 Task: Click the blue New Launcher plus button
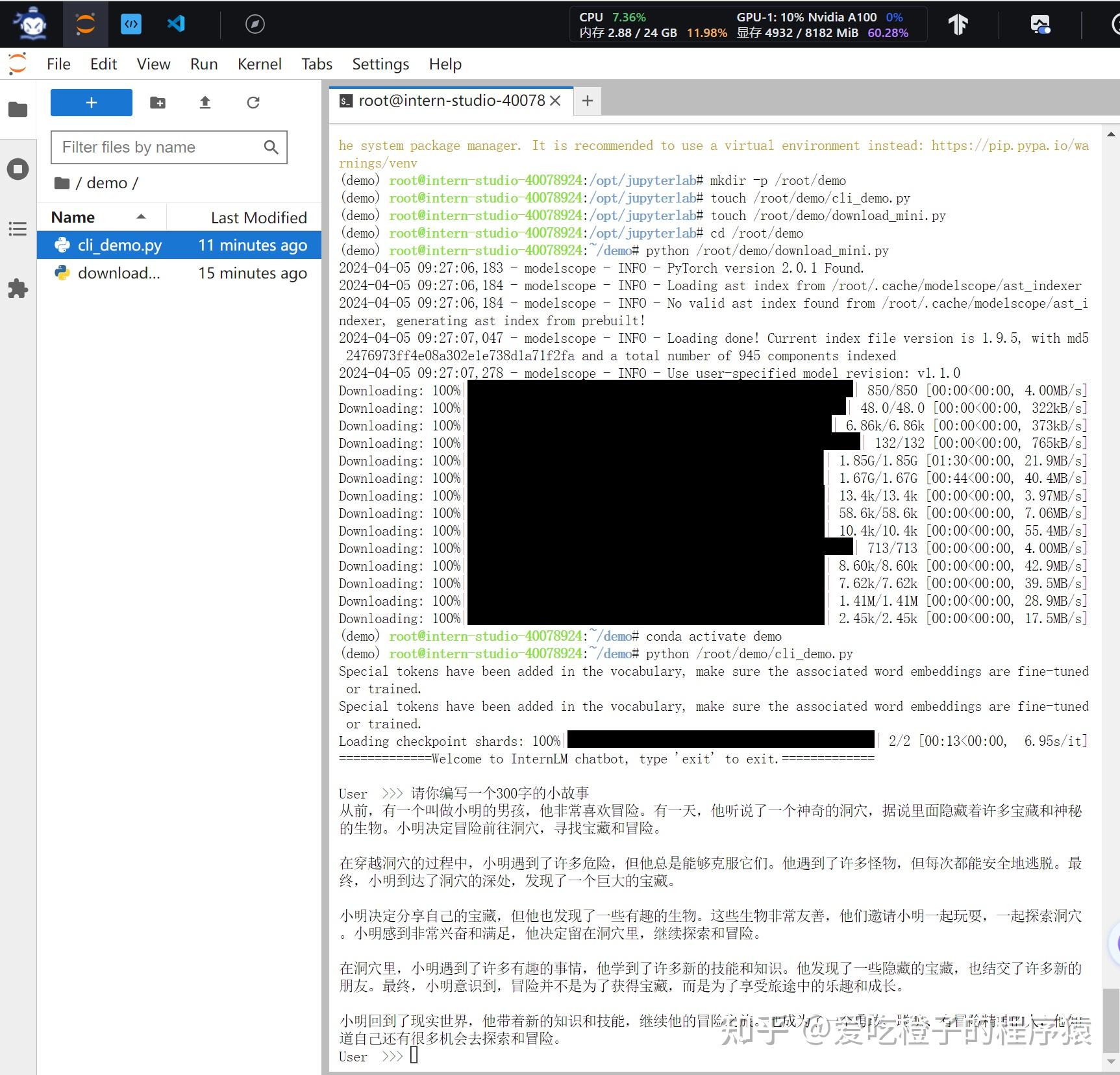[x=92, y=103]
